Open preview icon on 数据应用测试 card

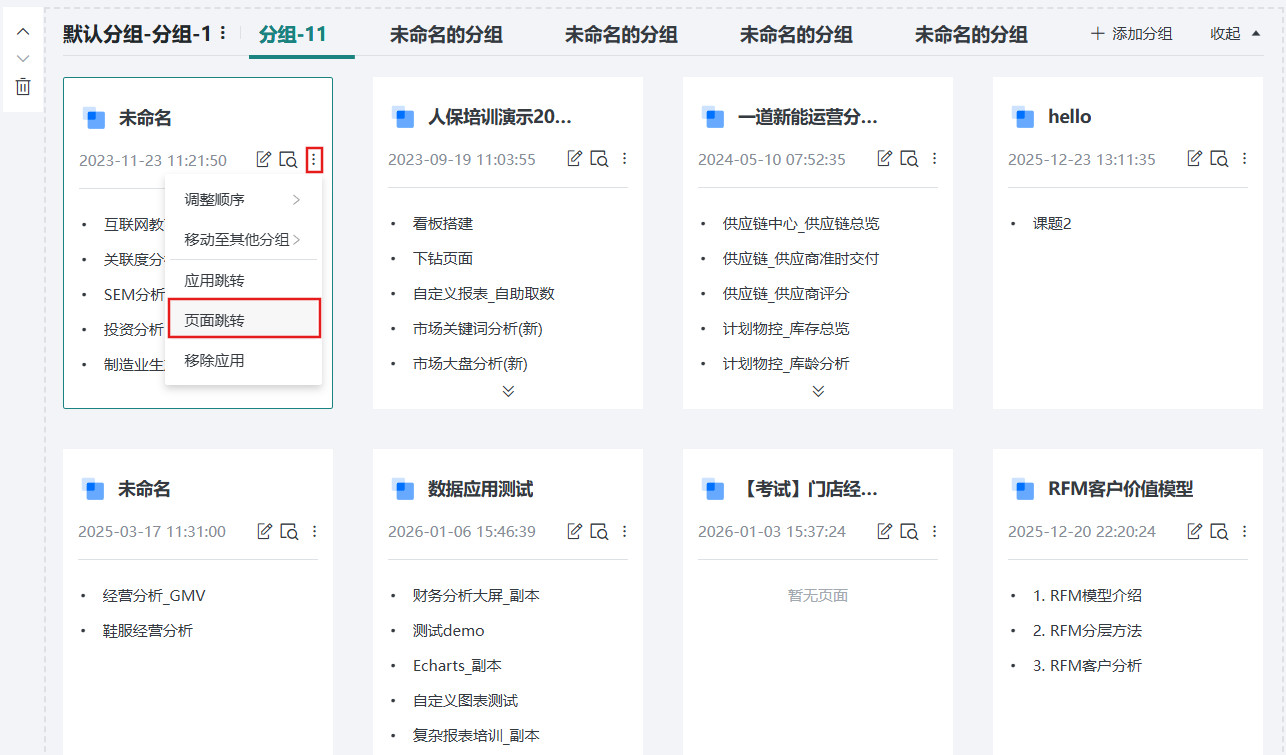tap(600, 531)
